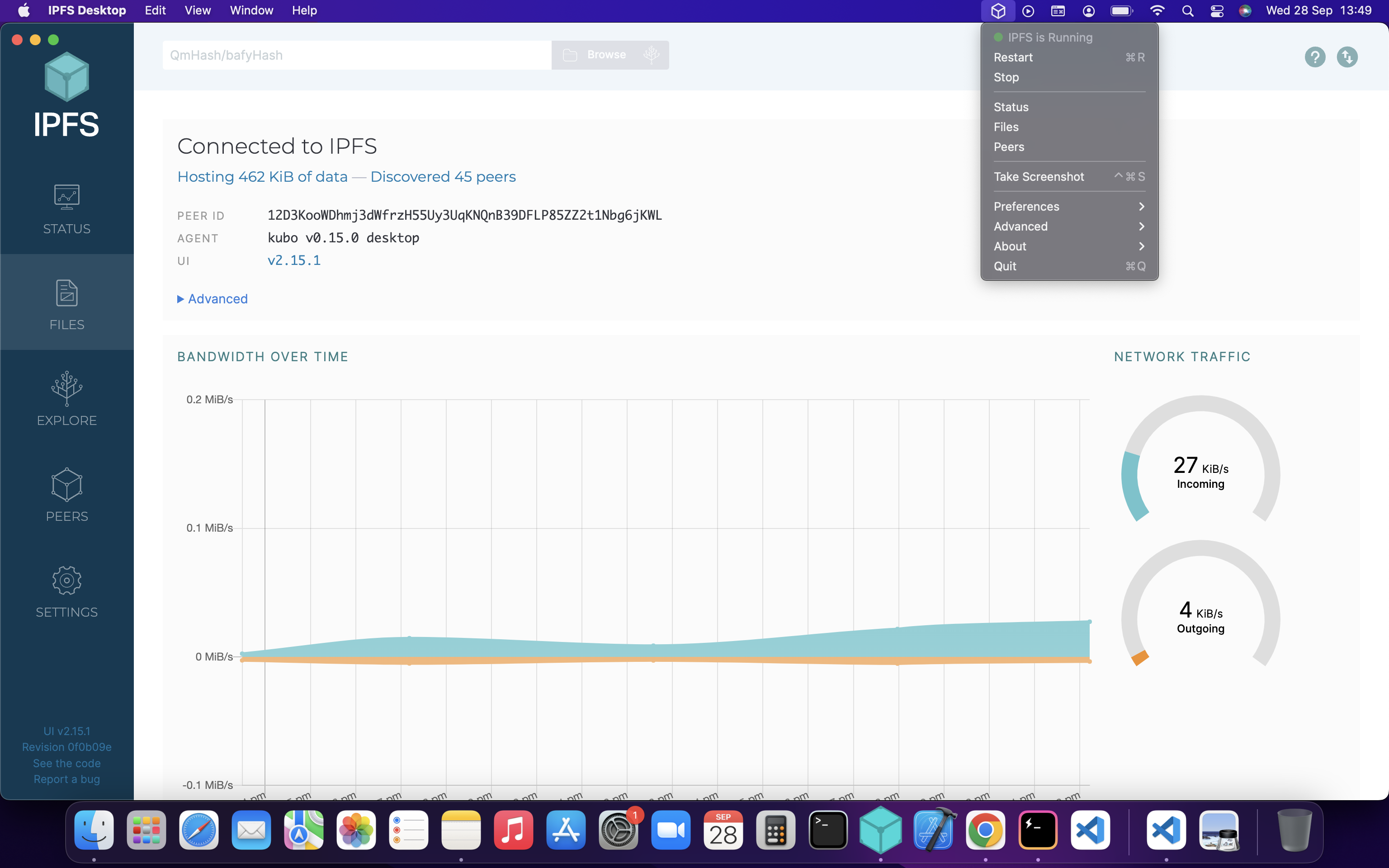This screenshot has width=1389, height=868.
Task: Open Terminal from the Dock
Action: pyautogui.click(x=828, y=830)
